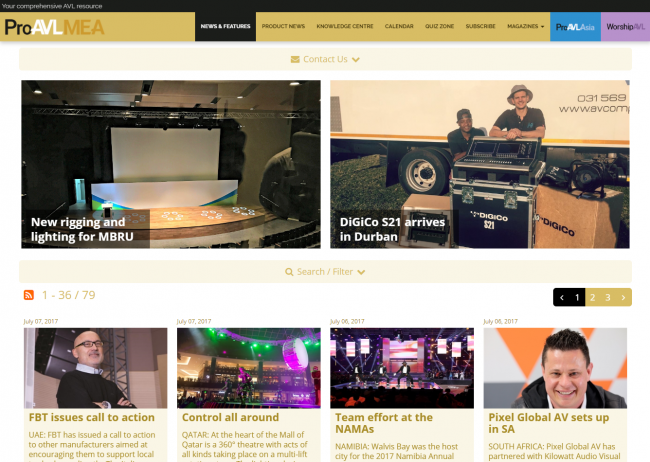The image size is (650, 462).
Task: Switch to the ProAVL Asia site
Action: [x=575, y=27]
